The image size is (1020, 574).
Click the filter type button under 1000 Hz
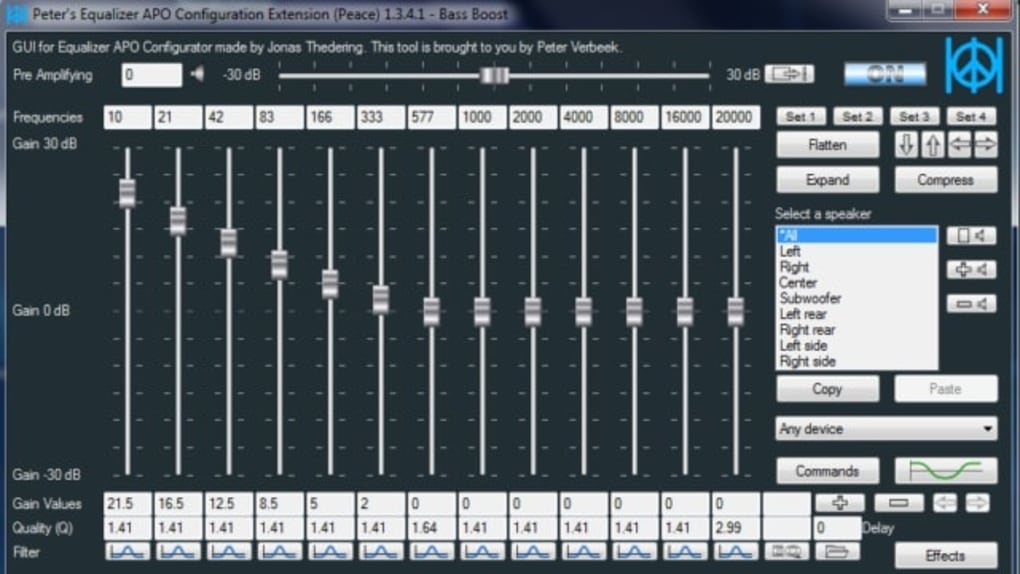pos(482,551)
